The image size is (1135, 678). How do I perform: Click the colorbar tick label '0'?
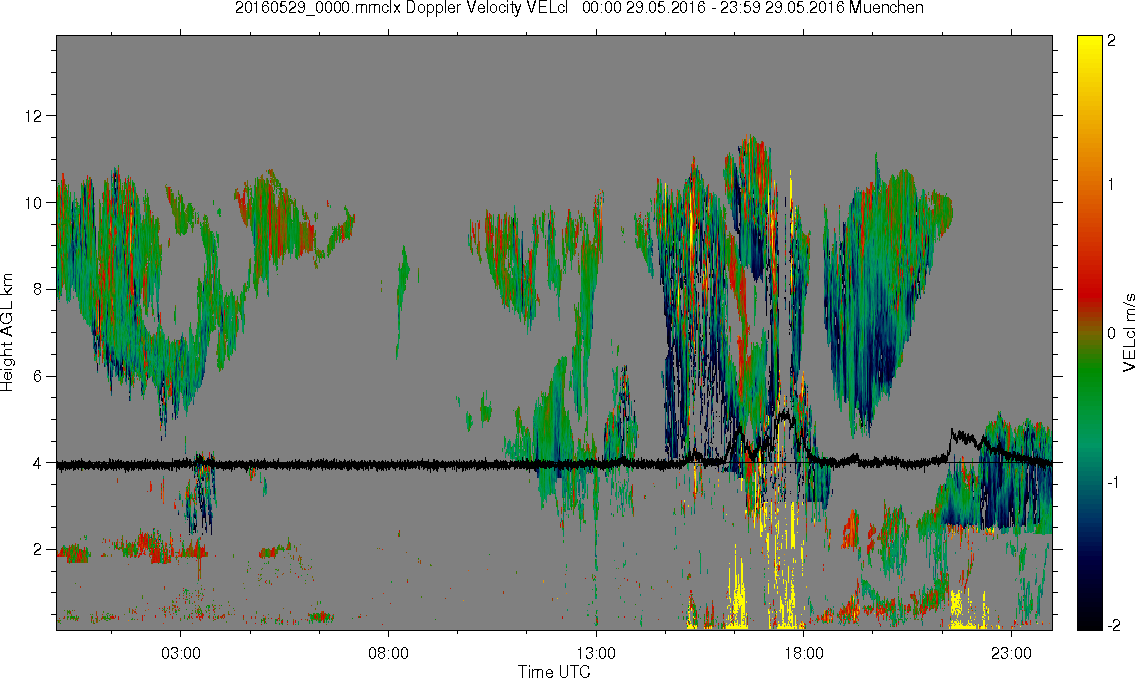click(x=1112, y=334)
